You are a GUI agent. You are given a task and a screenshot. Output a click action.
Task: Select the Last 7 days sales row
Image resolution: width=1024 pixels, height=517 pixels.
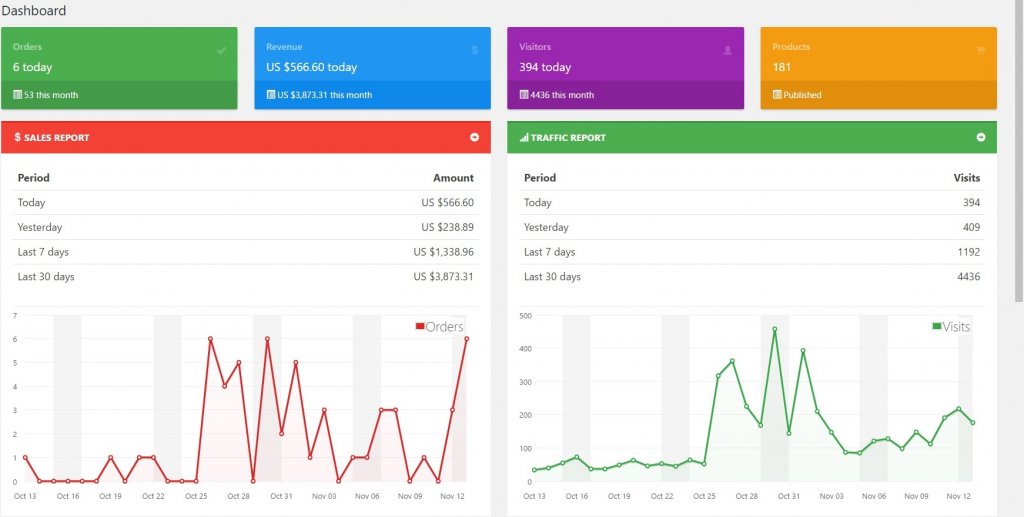point(246,252)
